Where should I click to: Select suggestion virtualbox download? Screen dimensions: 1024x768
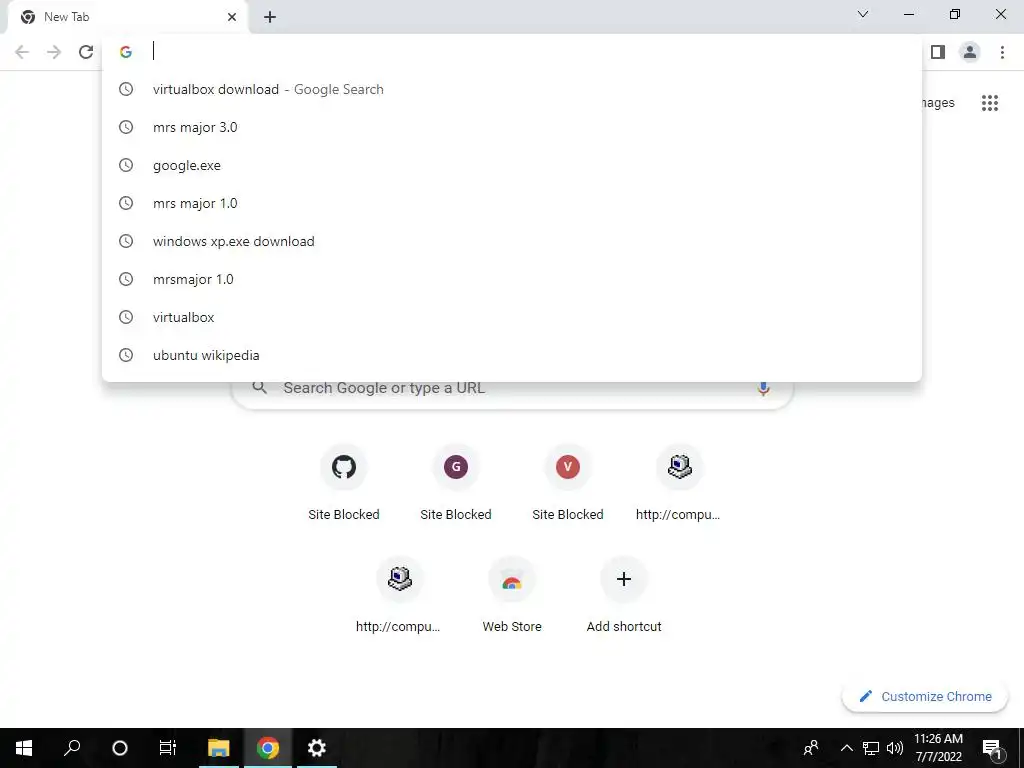tap(512, 89)
